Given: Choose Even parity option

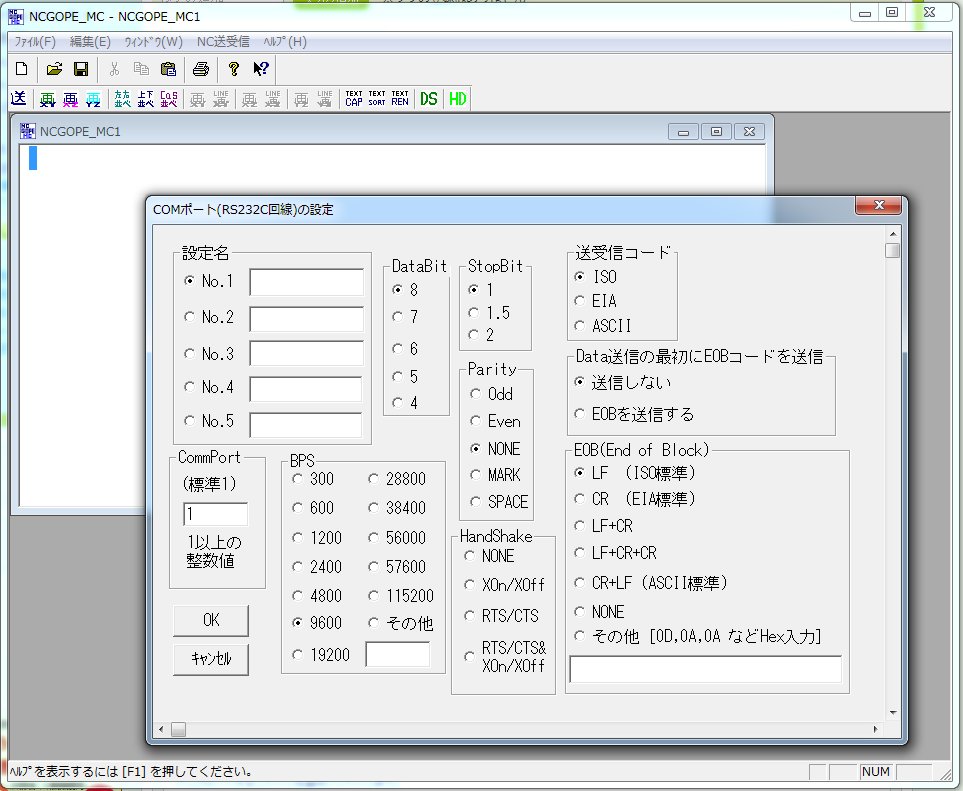Looking at the screenshot, I should pyautogui.click(x=474, y=422).
